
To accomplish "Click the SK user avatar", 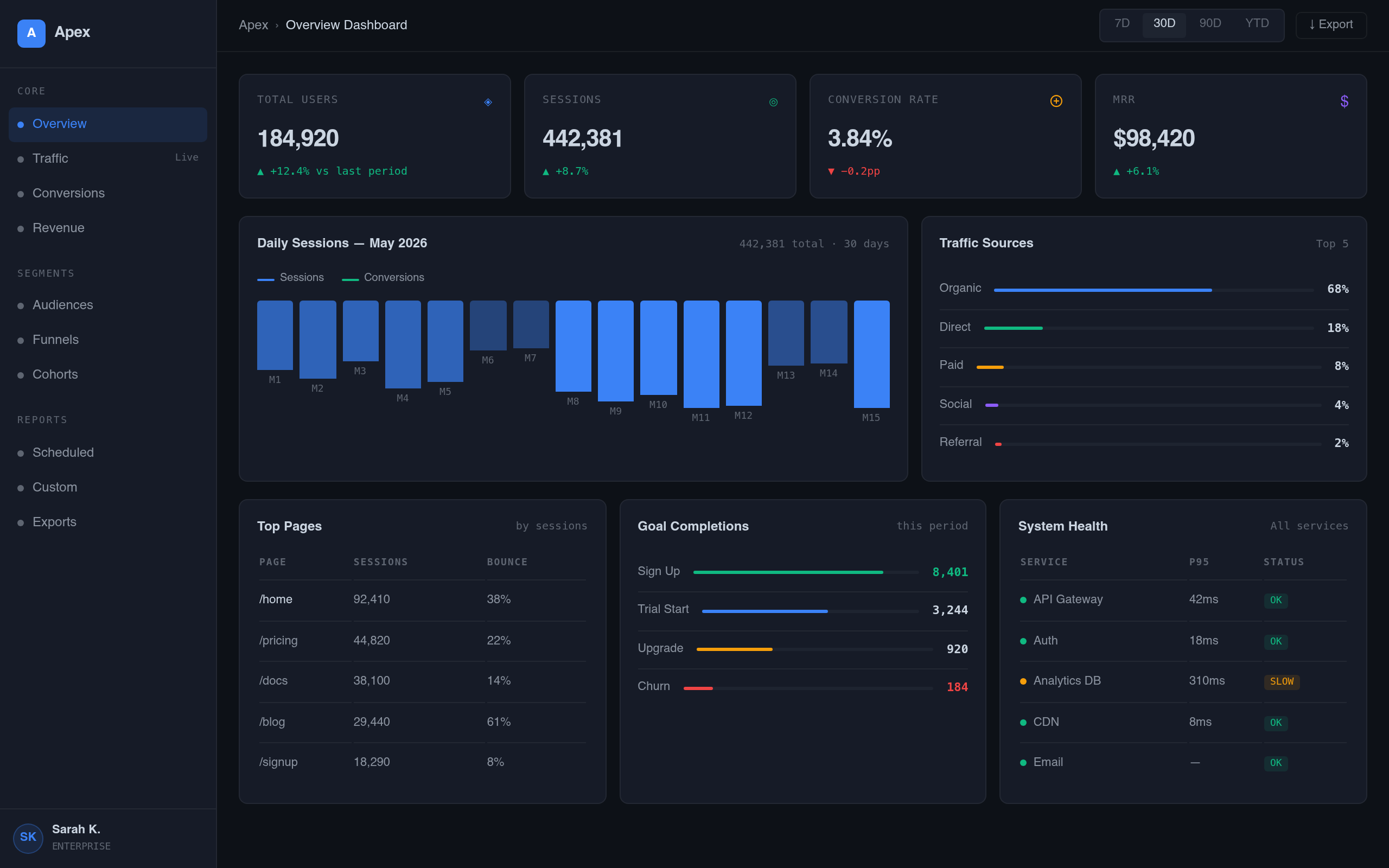I will (x=28, y=838).
